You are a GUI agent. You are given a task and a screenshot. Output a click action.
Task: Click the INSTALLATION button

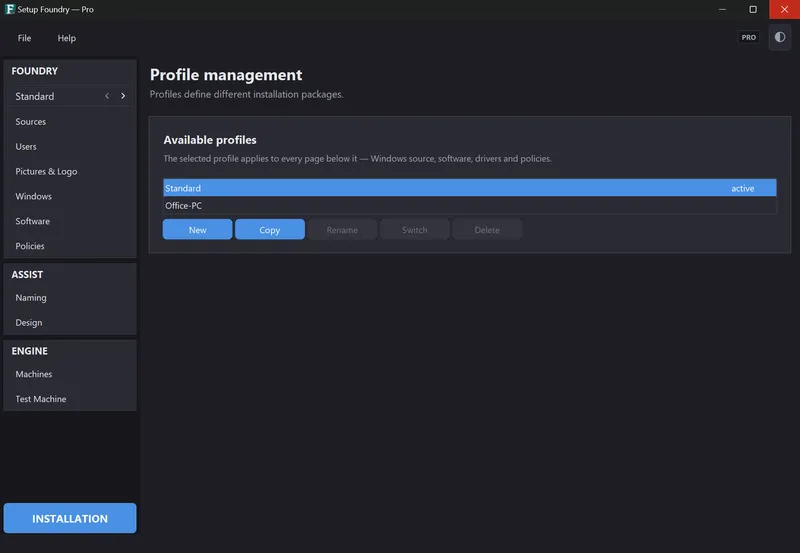pyautogui.click(x=70, y=518)
